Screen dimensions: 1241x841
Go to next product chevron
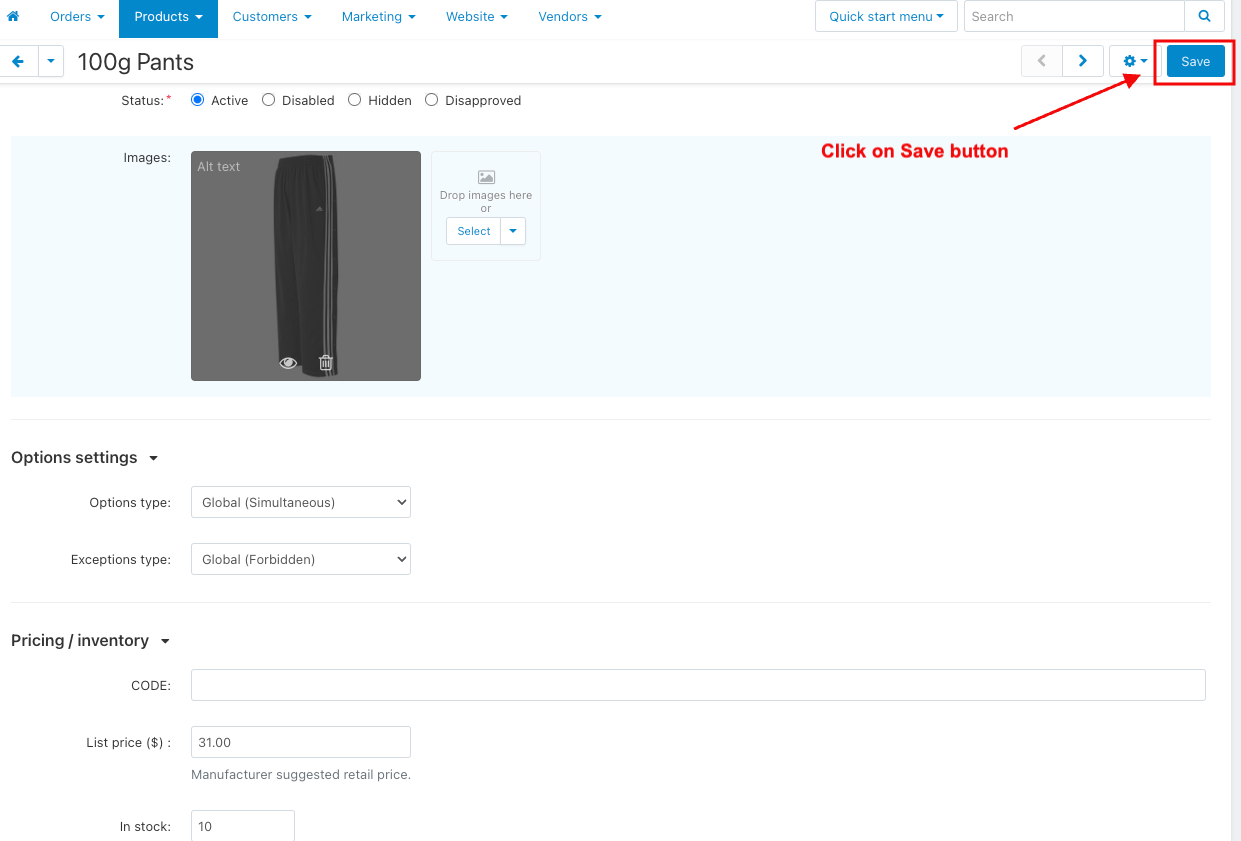tap(1083, 61)
